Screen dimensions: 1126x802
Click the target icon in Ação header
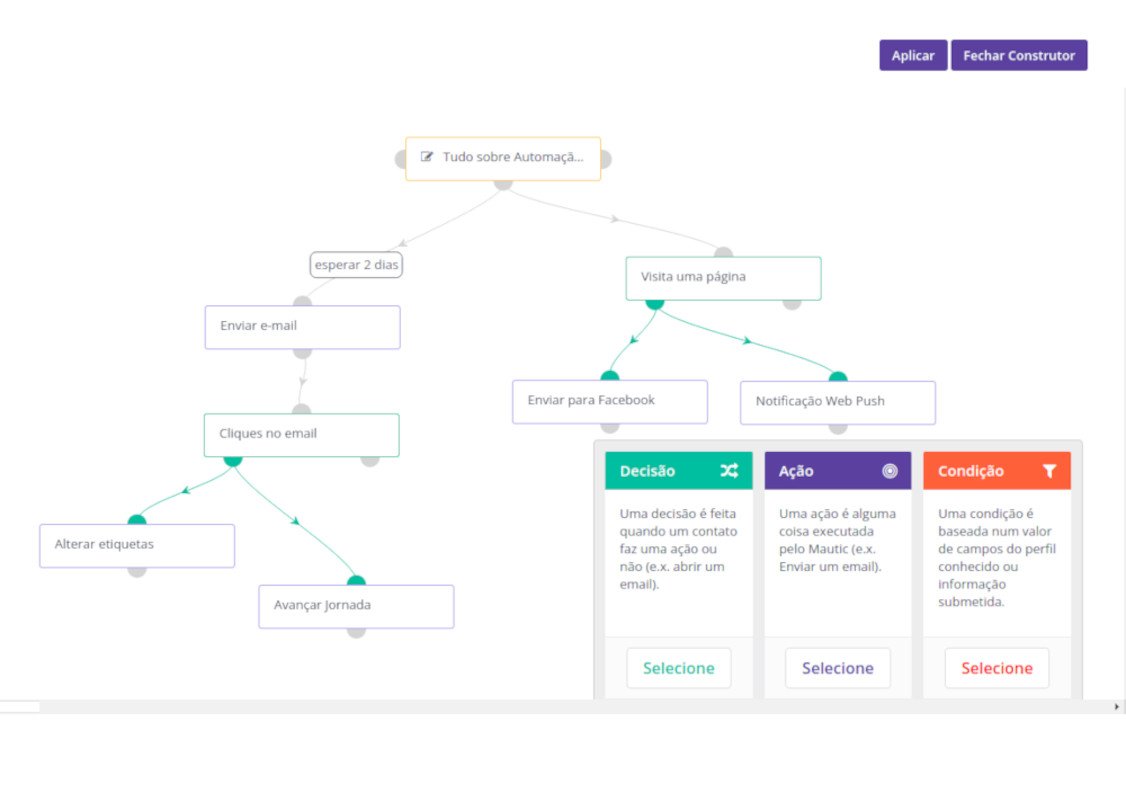coord(890,471)
